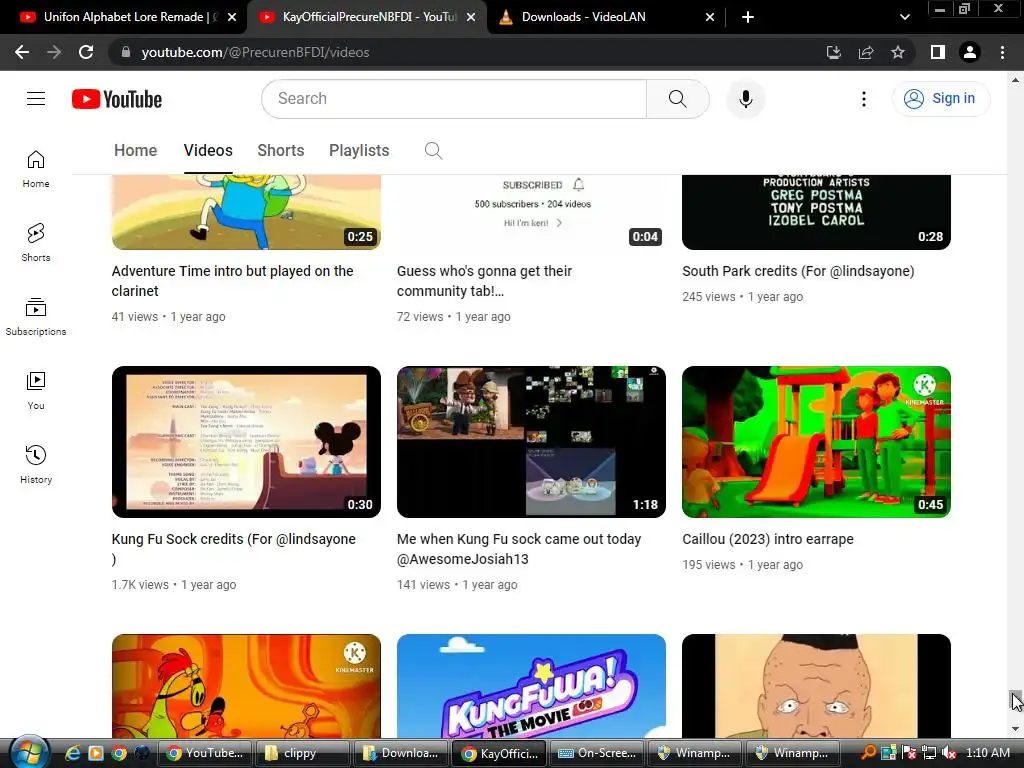Expand the tab search dropdown arrow
The width and height of the screenshot is (1024, 768).
click(904, 18)
